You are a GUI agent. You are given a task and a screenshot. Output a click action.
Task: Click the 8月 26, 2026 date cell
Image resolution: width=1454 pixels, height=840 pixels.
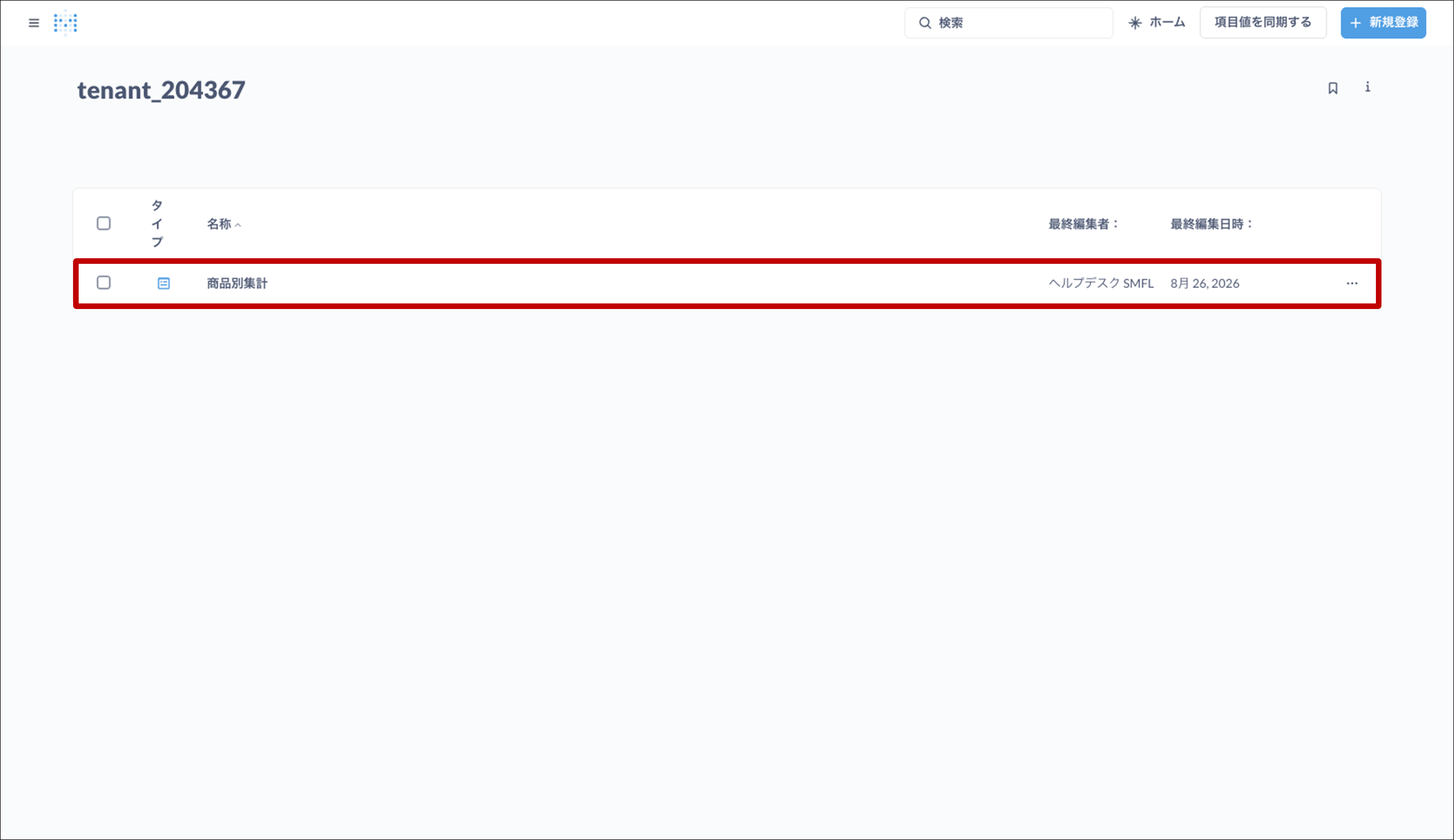pos(1205,283)
